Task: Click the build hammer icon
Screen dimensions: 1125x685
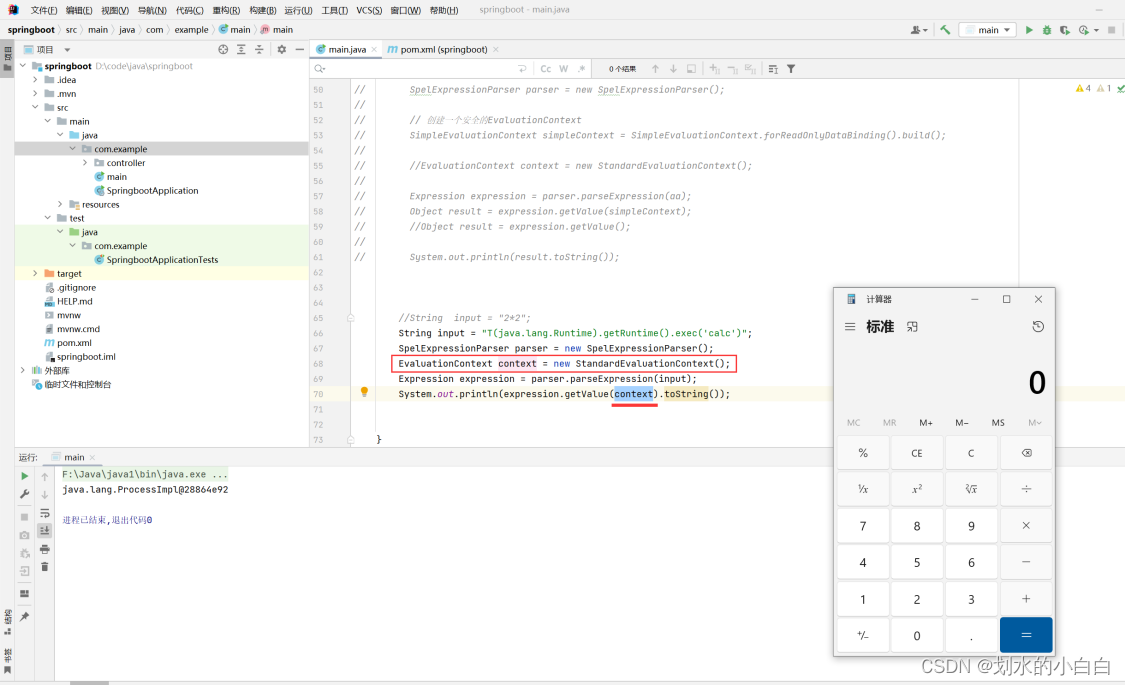Action: (x=945, y=30)
